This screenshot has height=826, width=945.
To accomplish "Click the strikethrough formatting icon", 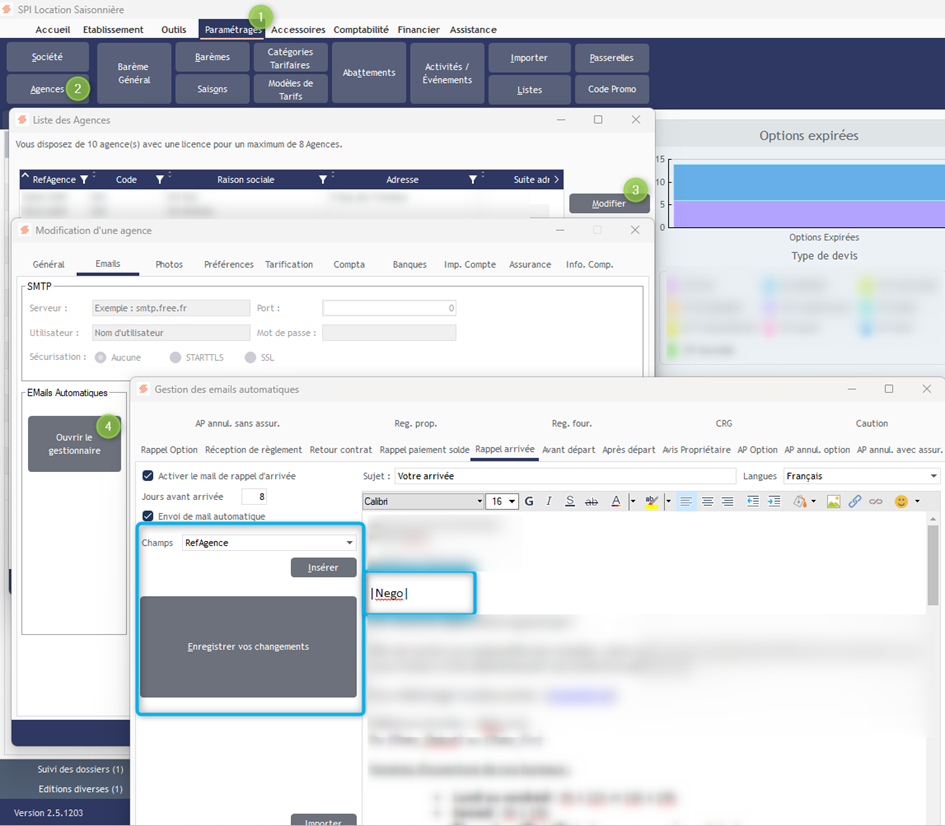I will 591,501.
